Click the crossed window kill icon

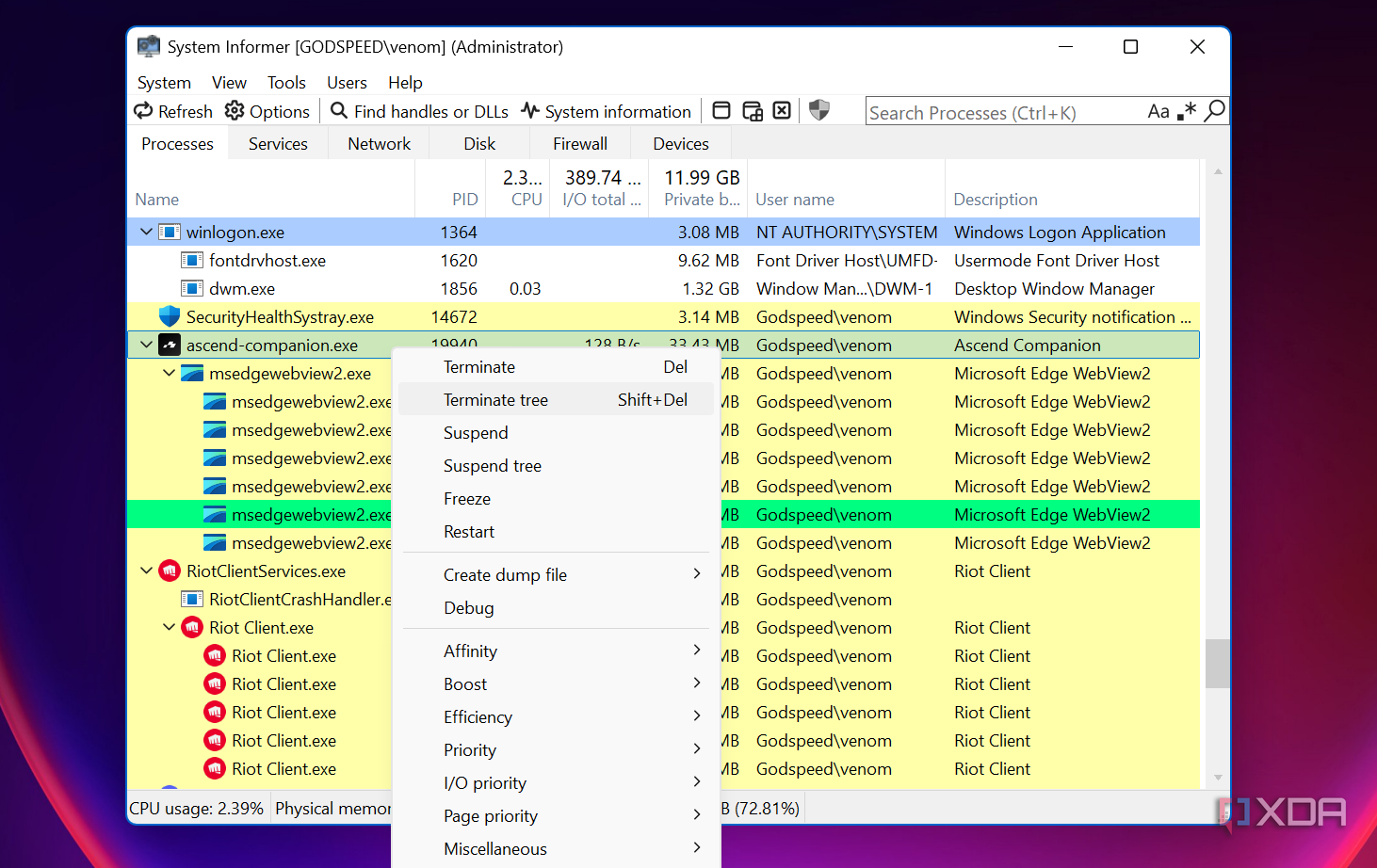782,111
